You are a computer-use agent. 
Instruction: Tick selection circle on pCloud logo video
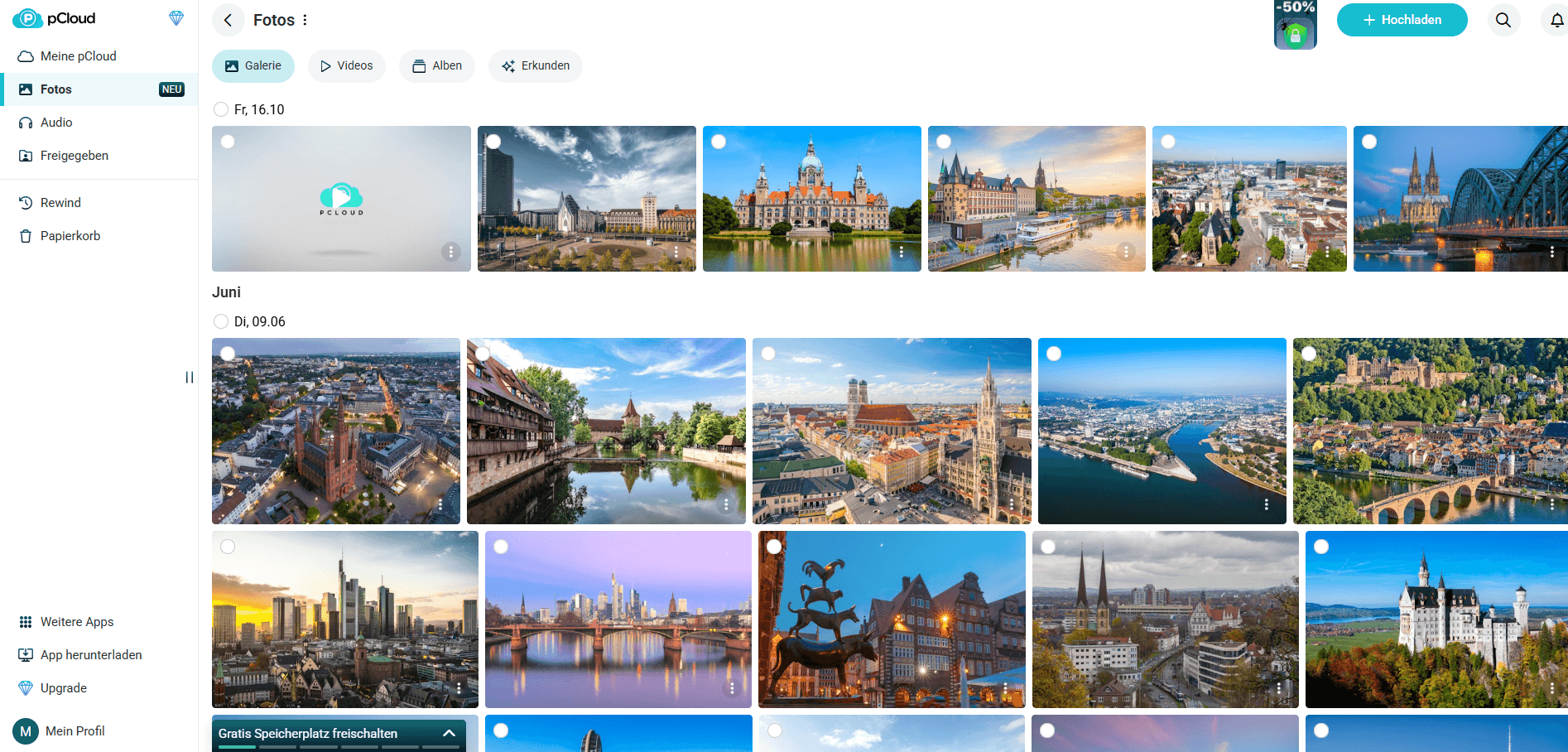click(228, 142)
